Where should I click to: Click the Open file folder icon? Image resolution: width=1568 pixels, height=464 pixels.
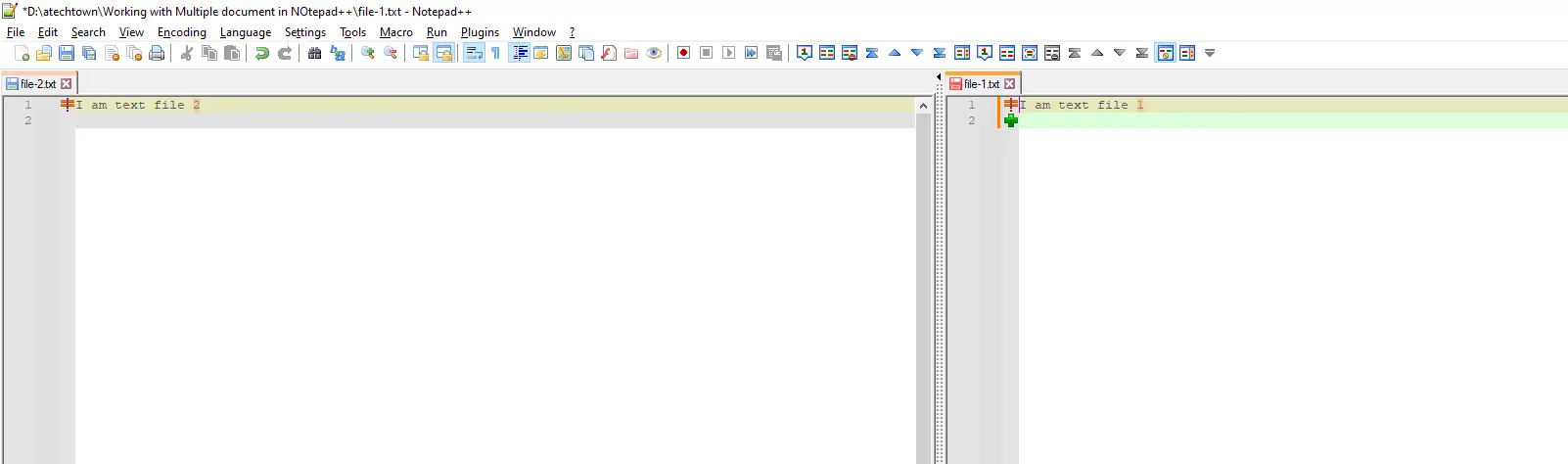click(x=44, y=53)
